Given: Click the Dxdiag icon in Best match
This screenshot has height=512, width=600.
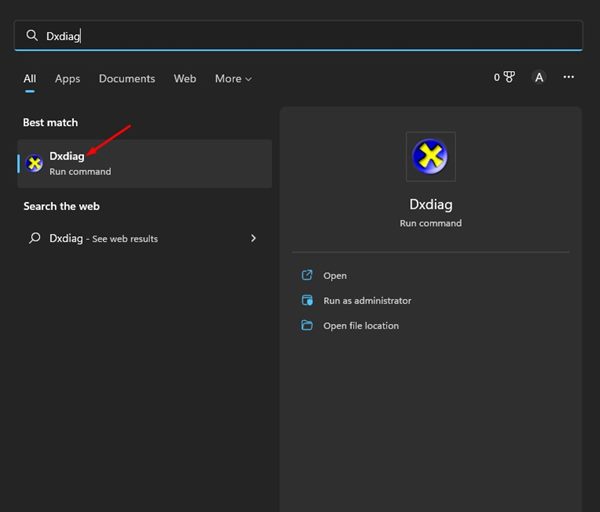Looking at the screenshot, I should (35, 163).
